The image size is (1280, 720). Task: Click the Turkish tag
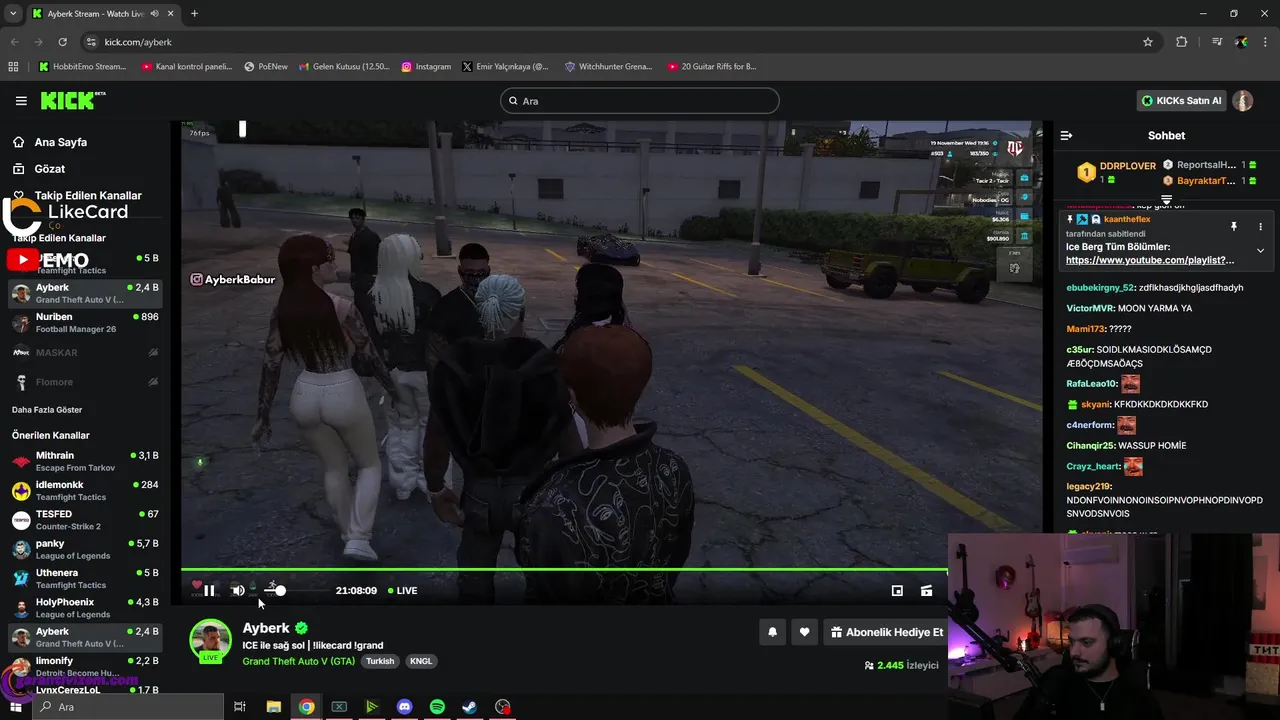(379, 661)
